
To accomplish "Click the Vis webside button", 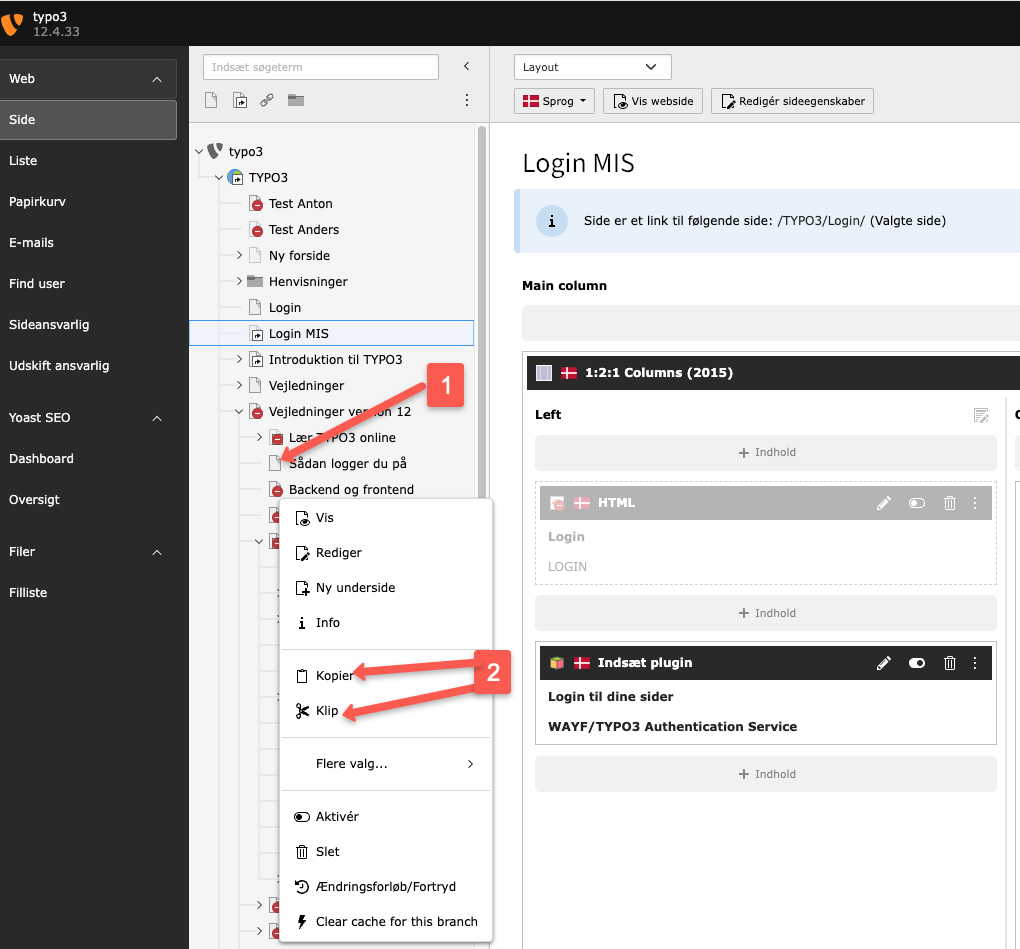I will pyautogui.click(x=653, y=101).
